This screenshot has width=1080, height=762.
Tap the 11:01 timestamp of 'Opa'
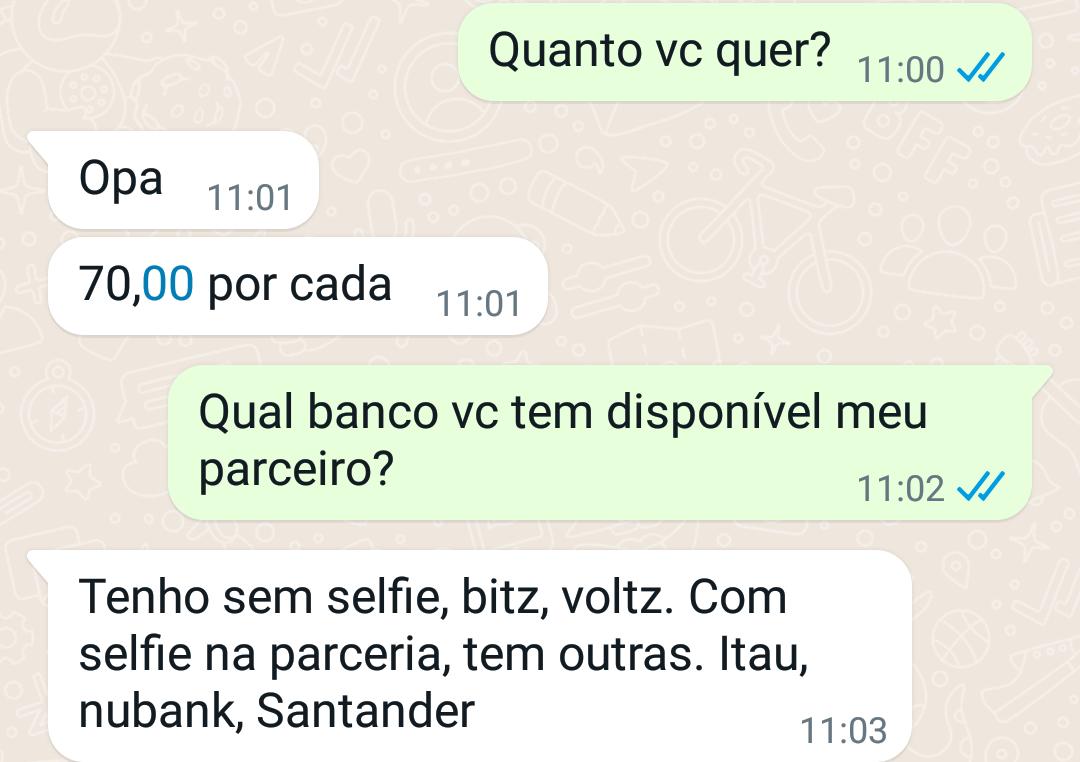coord(250,198)
